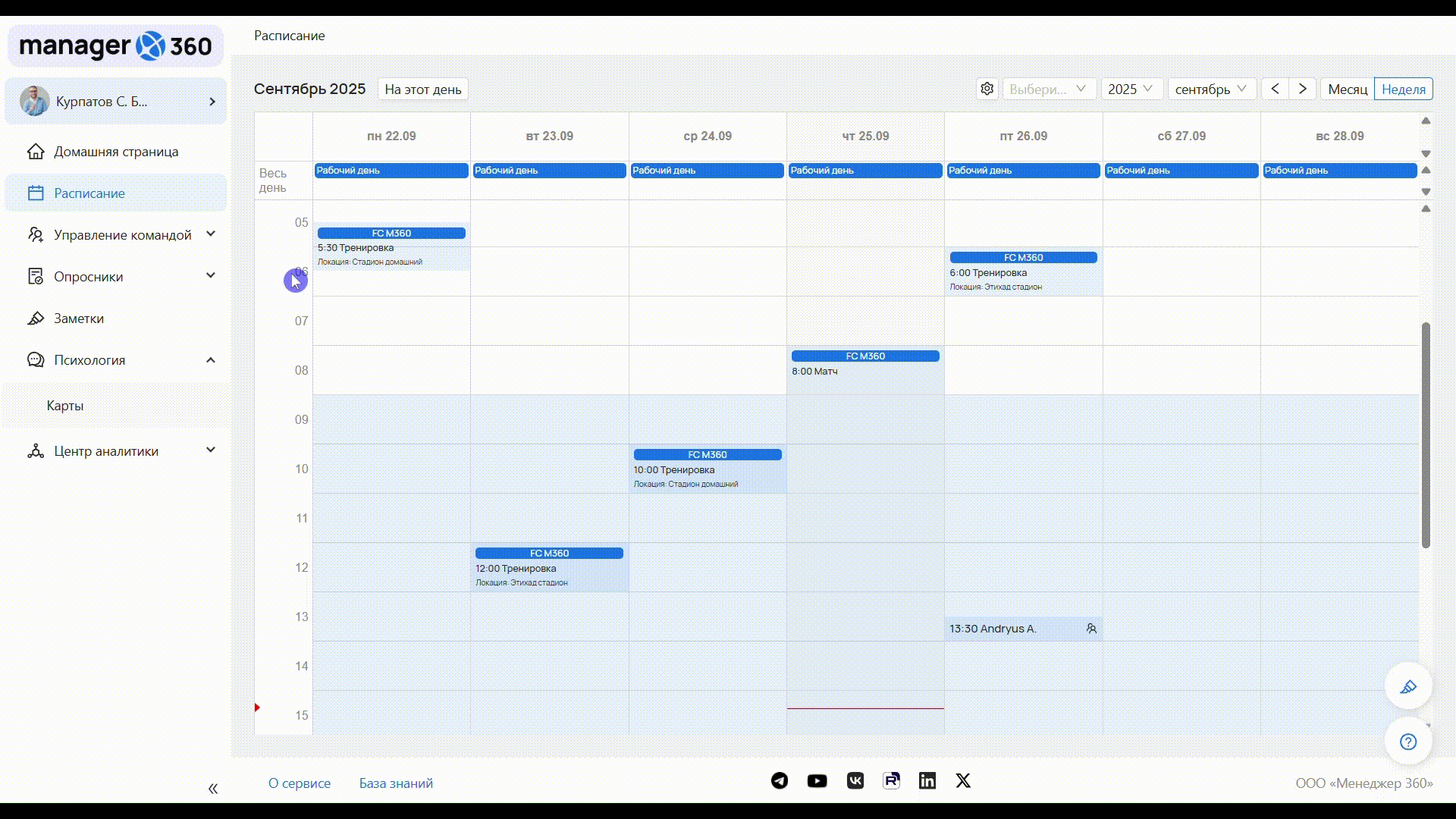The image size is (1456, 819).
Task: Open the База знаний link
Action: coord(396,783)
